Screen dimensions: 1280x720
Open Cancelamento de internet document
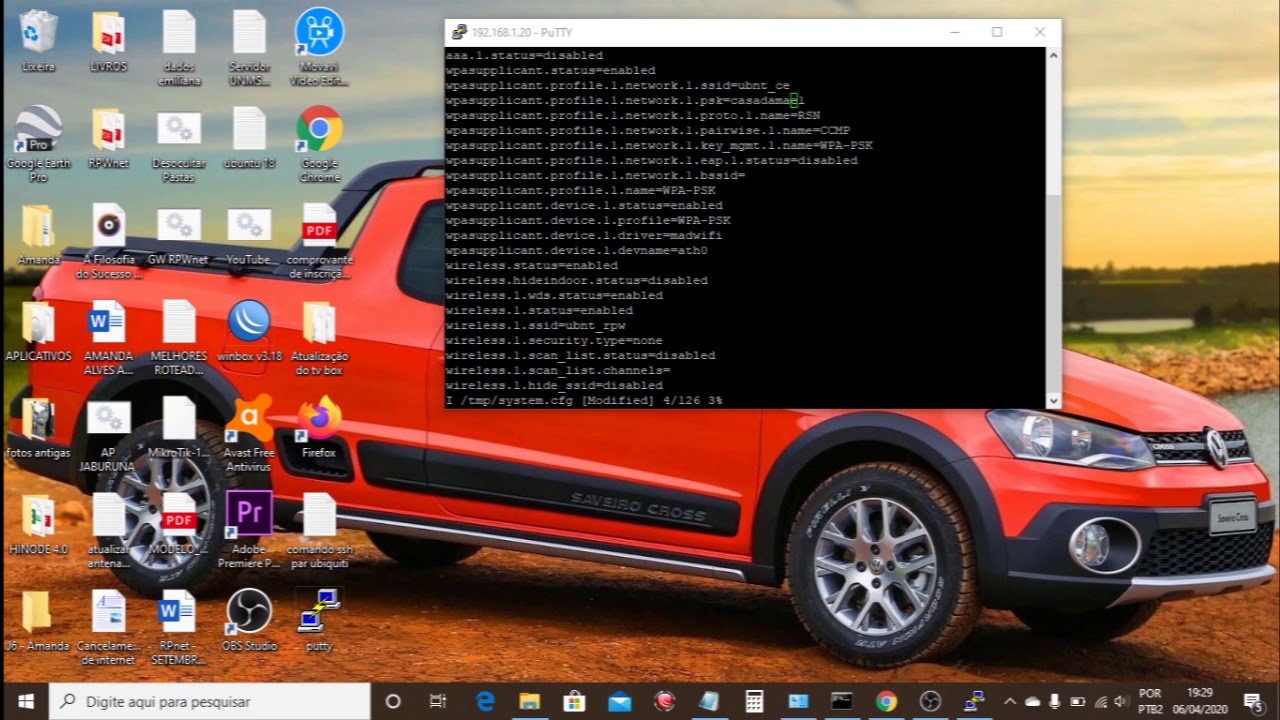click(x=108, y=628)
